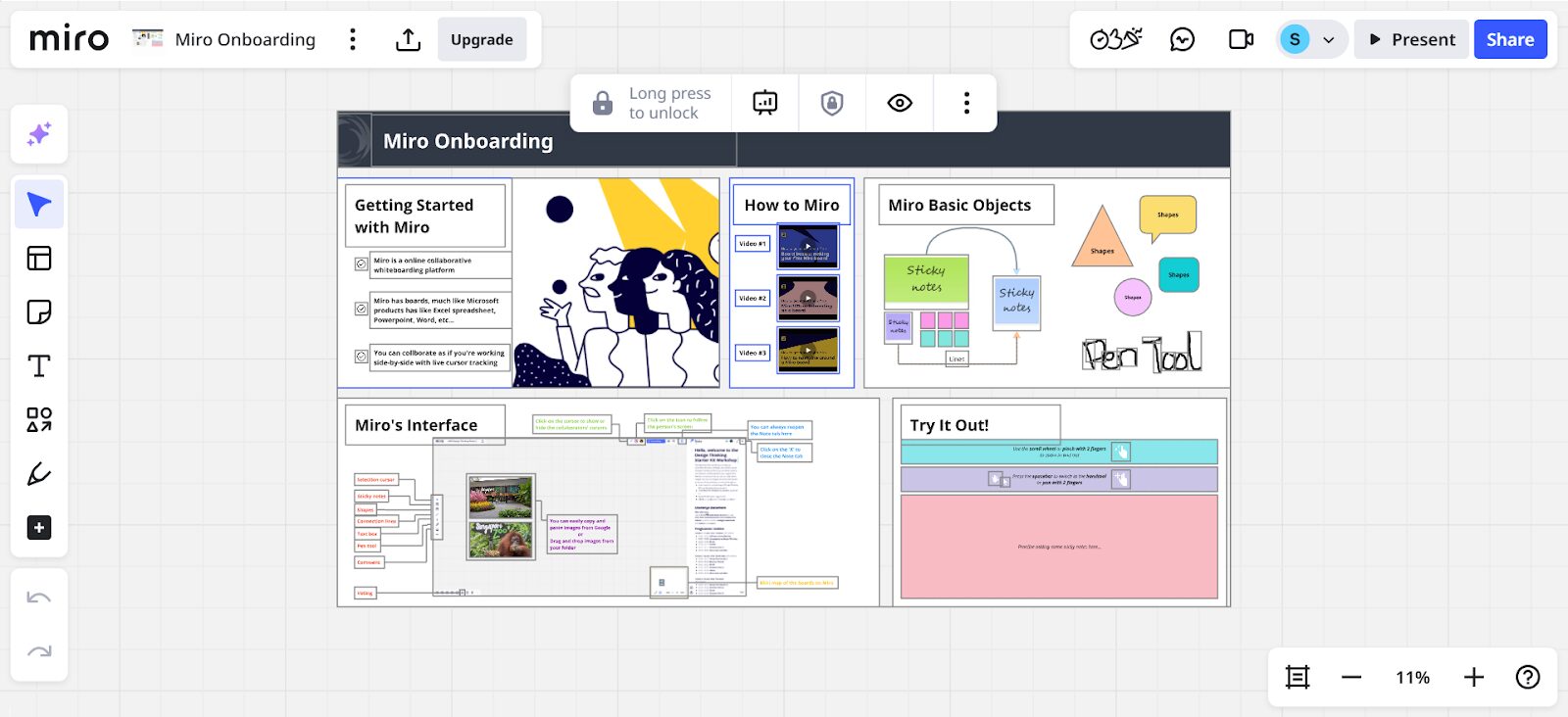Click the Video #1 label
1568x717 pixels.
[x=753, y=244]
